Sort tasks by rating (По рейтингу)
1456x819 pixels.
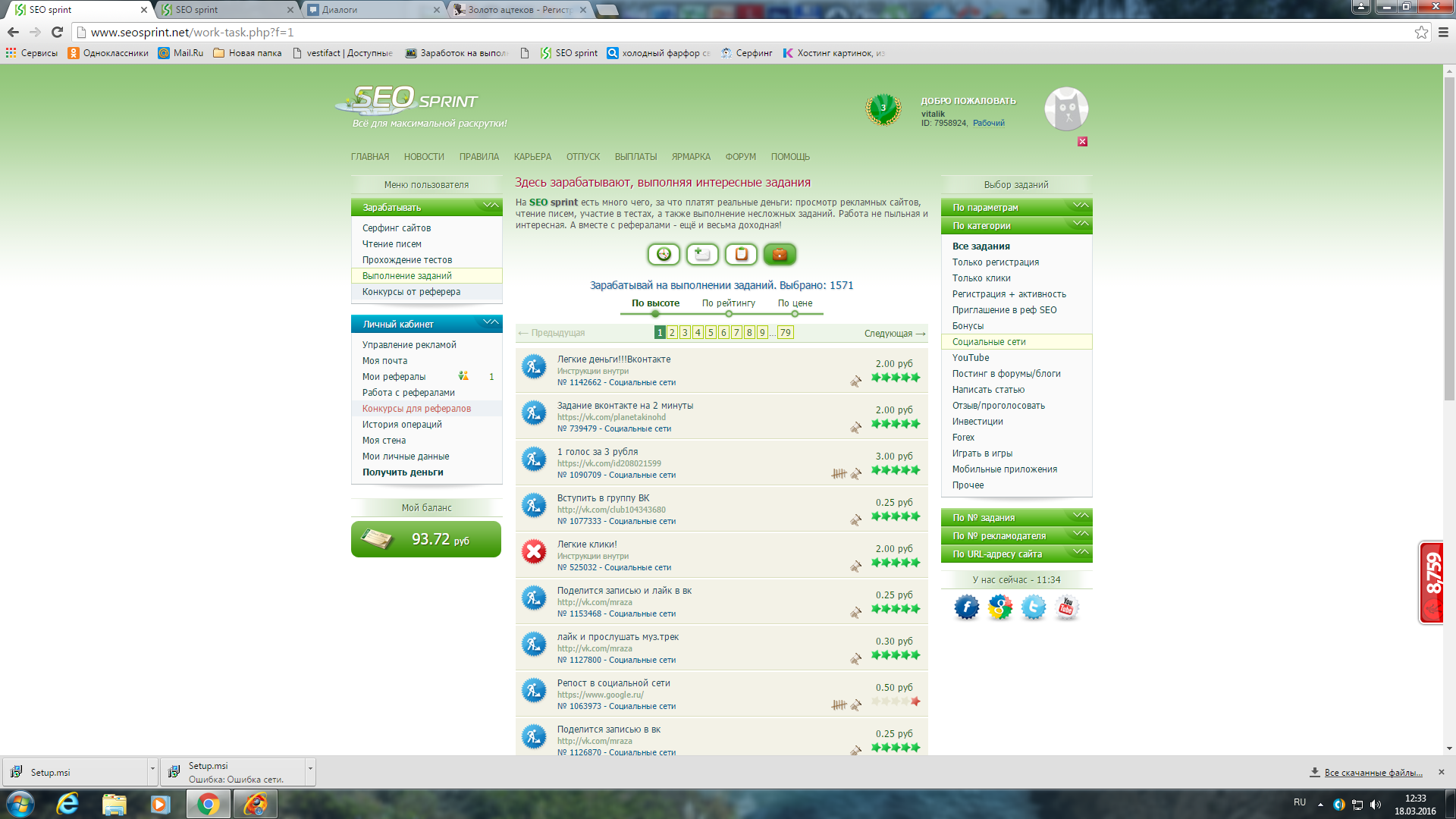coord(728,303)
